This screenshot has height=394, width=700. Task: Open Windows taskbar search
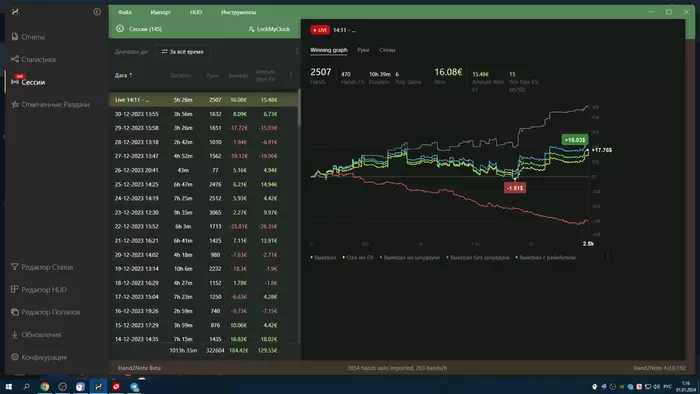(x=26, y=387)
